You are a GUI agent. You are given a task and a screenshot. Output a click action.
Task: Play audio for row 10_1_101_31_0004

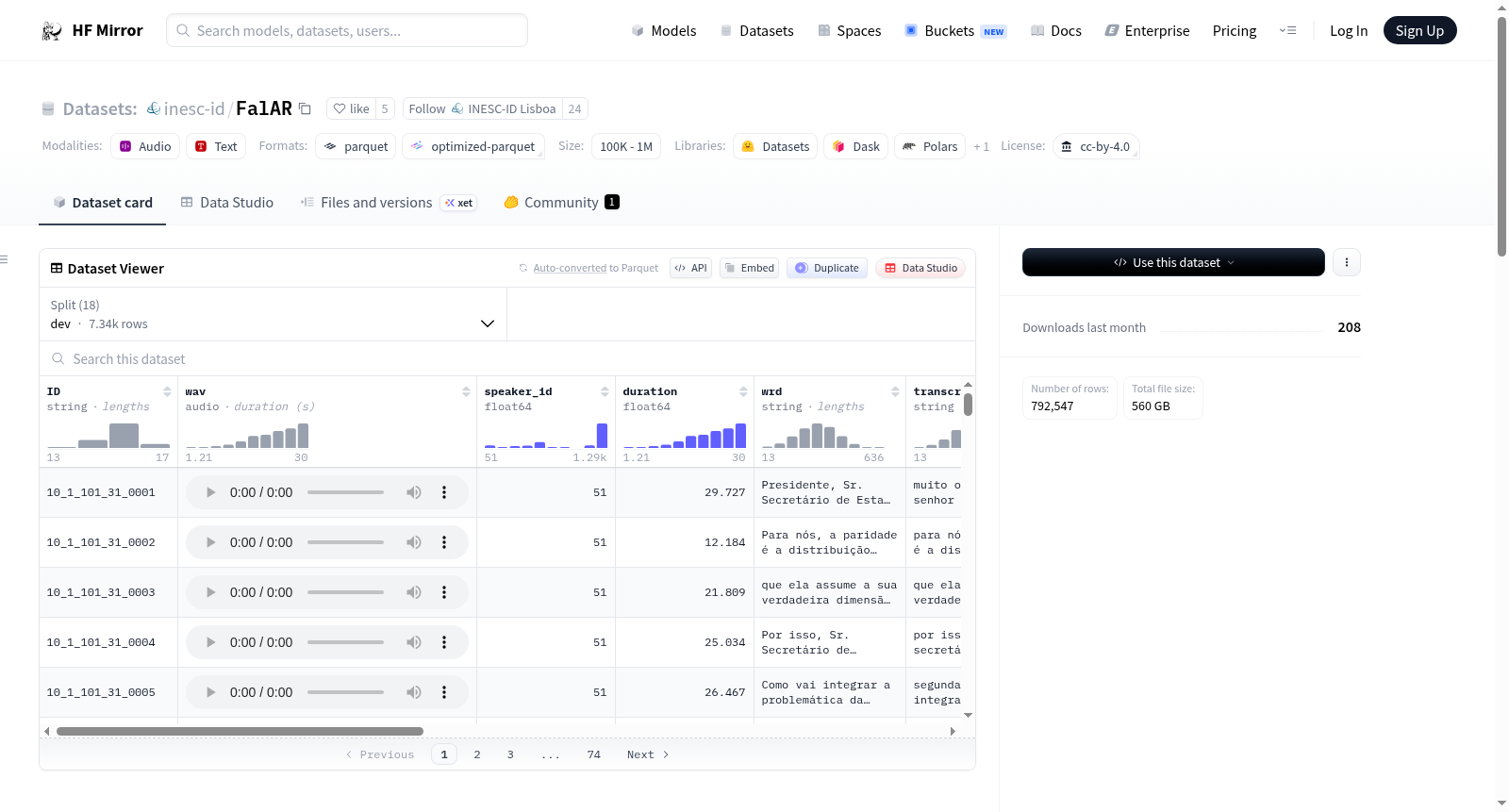(210, 642)
